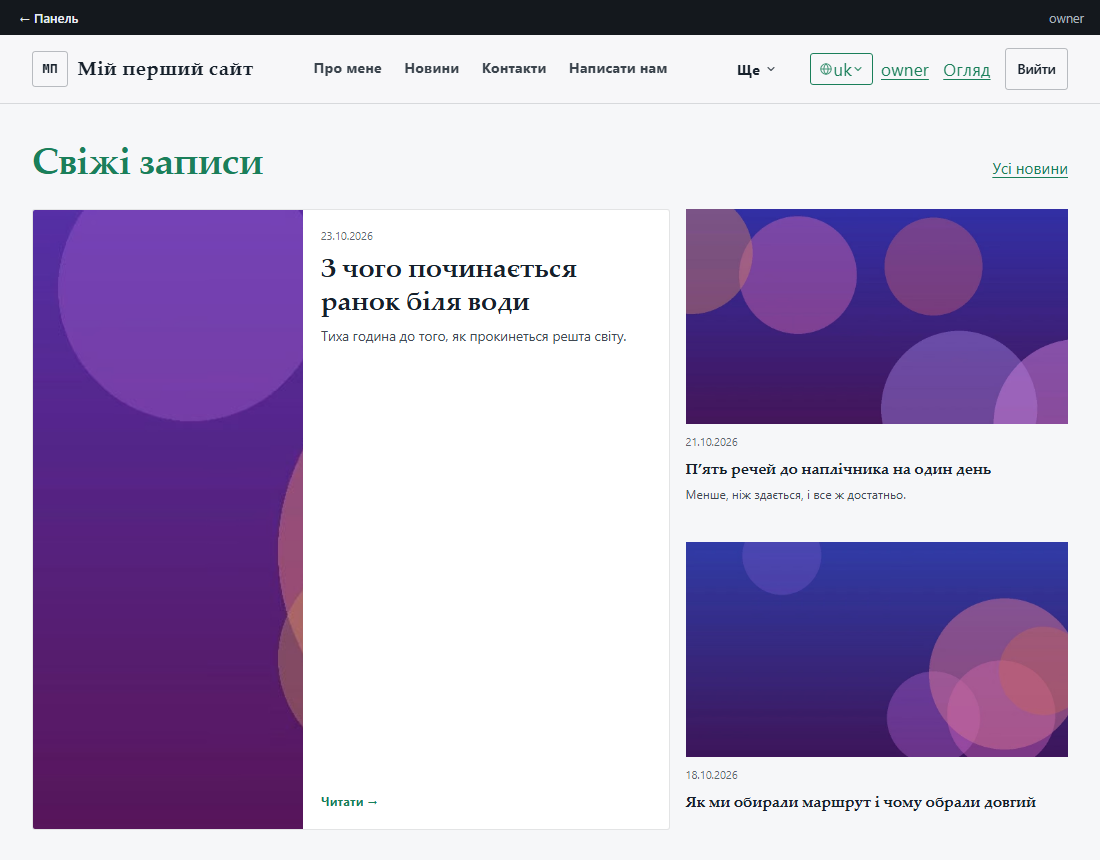Image resolution: width=1100 pixels, height=860 pixels.
Task: Click excerpt Тиха година до того
Action: pos(474,337)
